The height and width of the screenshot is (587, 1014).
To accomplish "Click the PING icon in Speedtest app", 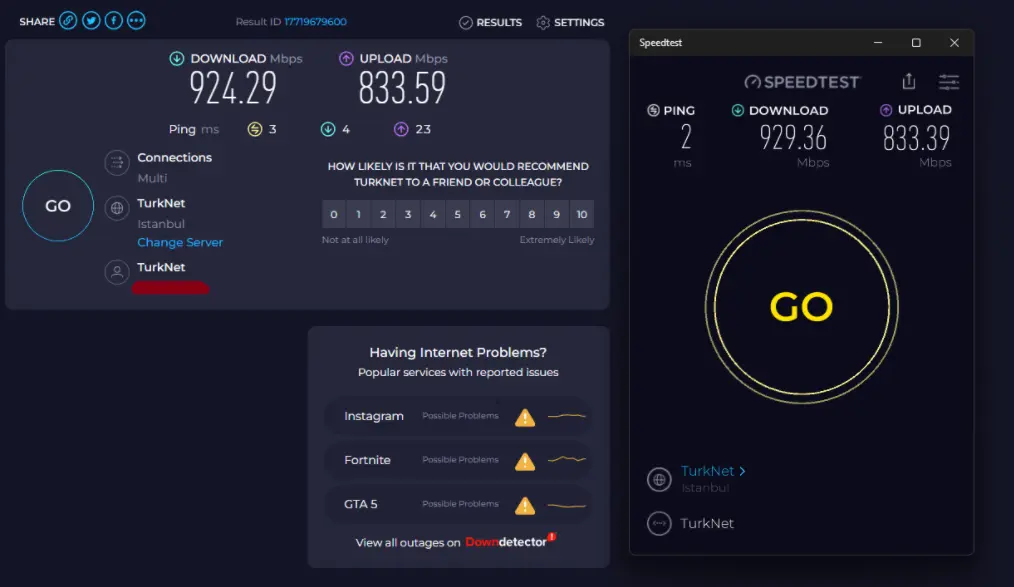I will tap(653, 111).
